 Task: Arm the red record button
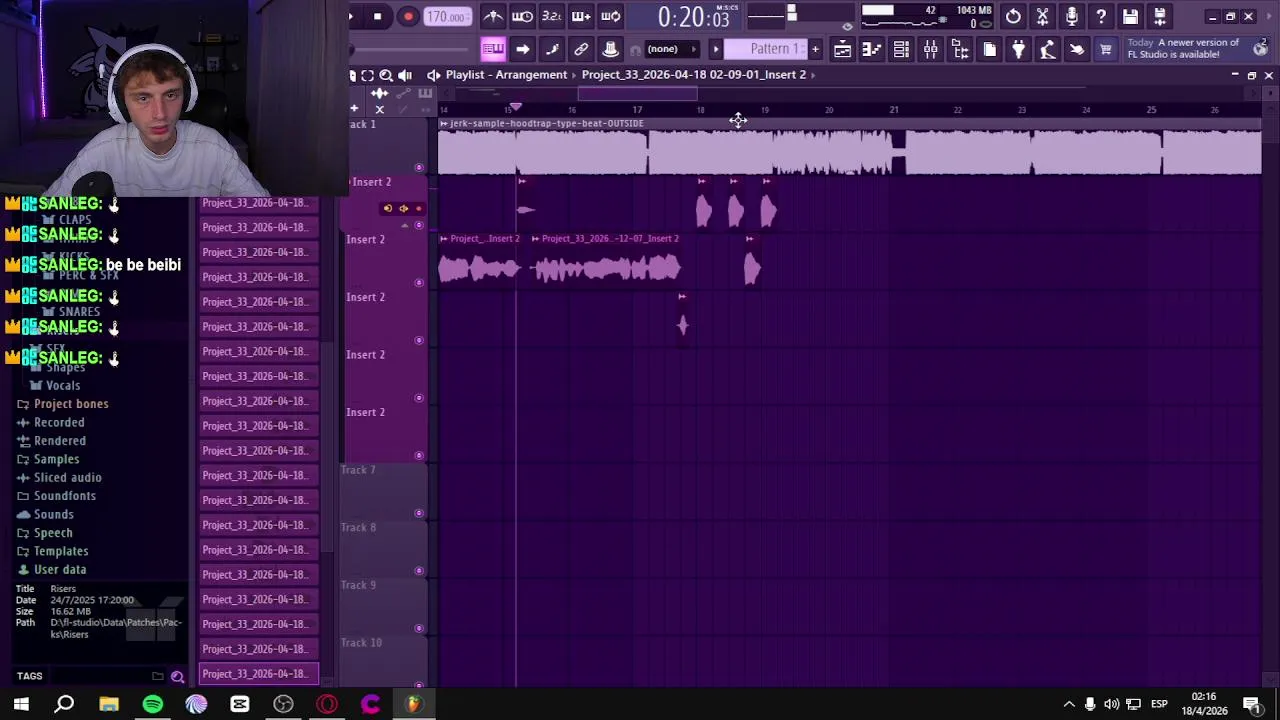(x=408, y=16)
